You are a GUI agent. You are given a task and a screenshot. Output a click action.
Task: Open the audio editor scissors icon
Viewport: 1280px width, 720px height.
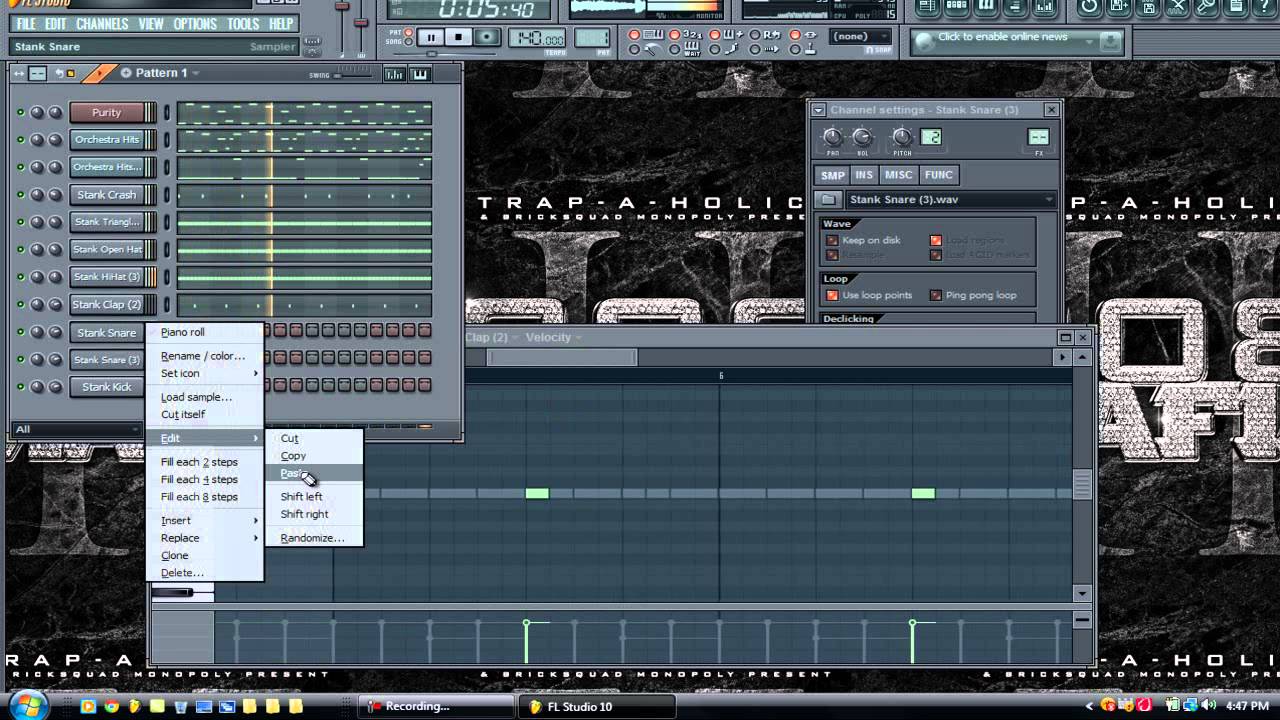click(x=1178, y=7)
